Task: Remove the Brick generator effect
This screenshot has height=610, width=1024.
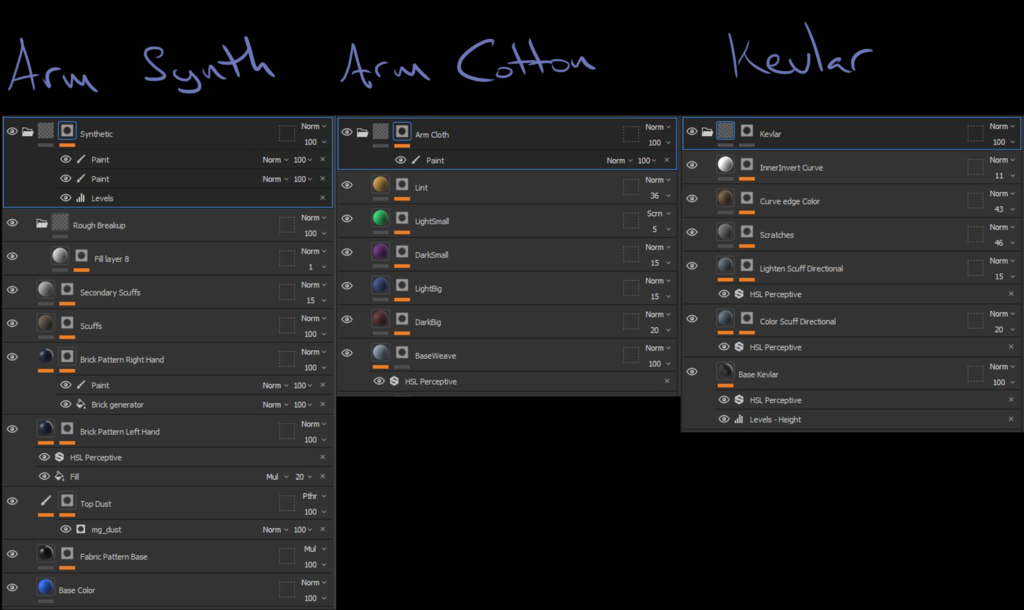Action: pos(323,404)
